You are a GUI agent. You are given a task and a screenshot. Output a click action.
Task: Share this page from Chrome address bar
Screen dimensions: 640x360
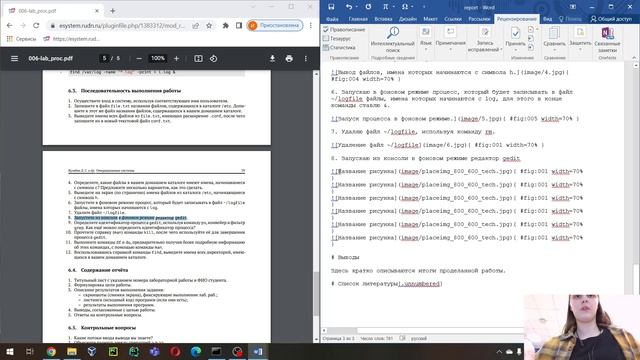(x=196, y=25)
